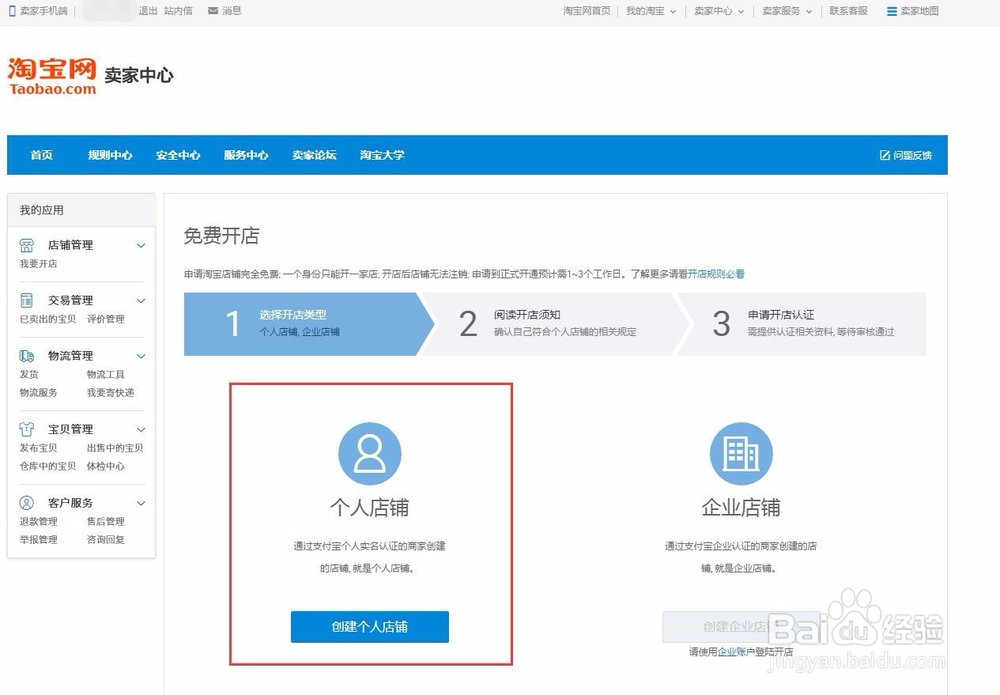Screen dimensions: 1000x695
Task: Open 站内信 in top bar
Action: [x=178, y=11]
